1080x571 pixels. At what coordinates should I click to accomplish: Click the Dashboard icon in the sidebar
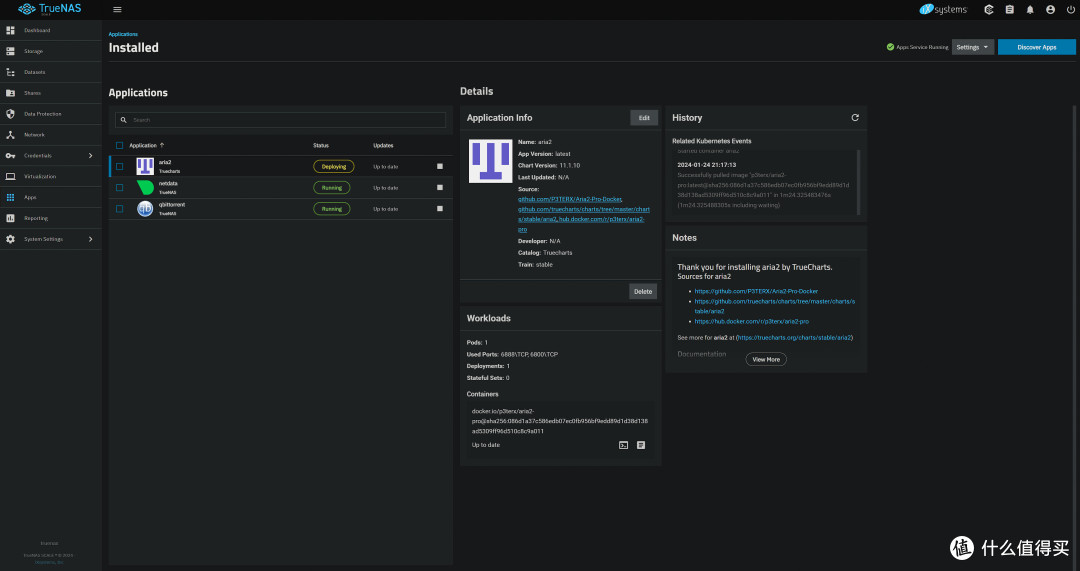10,30
